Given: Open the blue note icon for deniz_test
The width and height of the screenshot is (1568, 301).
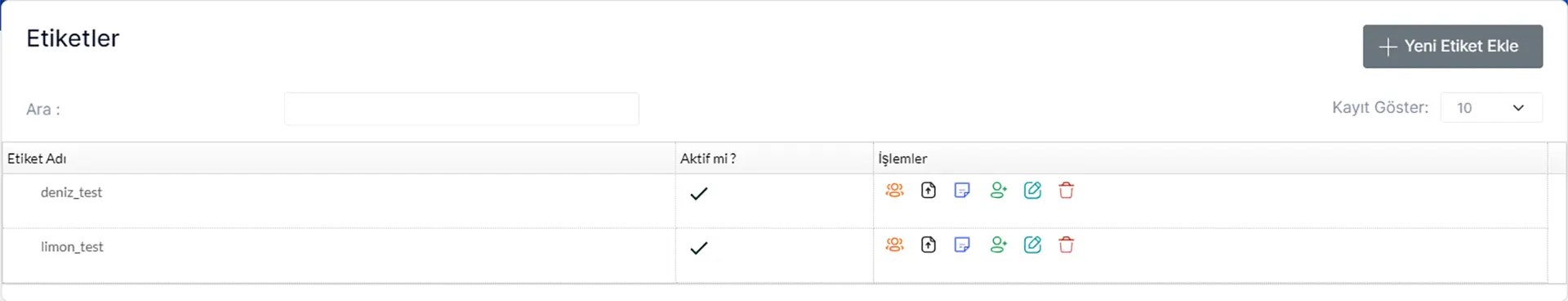Looking at the screenshot, I should point(962,191).
